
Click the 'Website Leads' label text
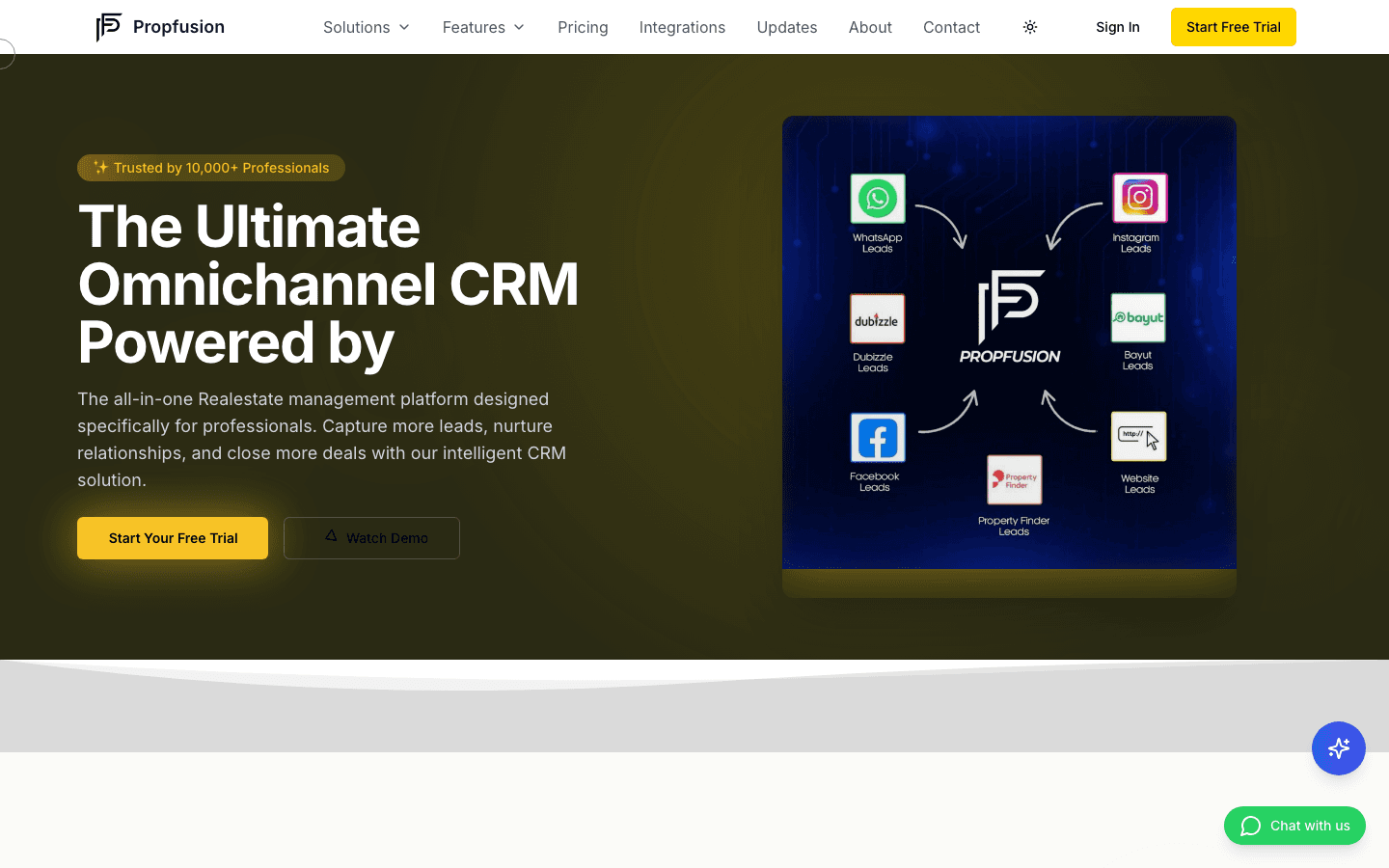[x=1140, y=484]
